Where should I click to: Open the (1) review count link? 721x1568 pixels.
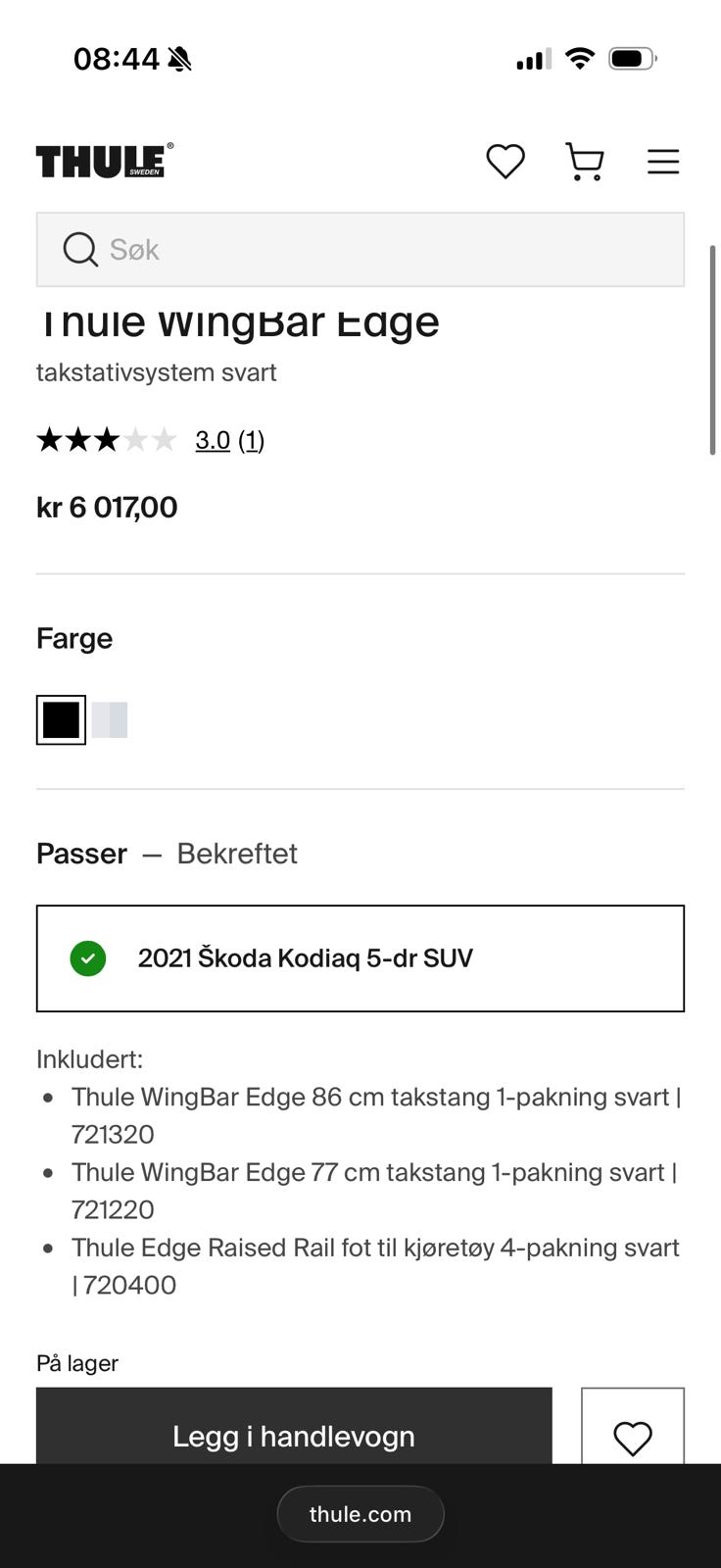252,440
